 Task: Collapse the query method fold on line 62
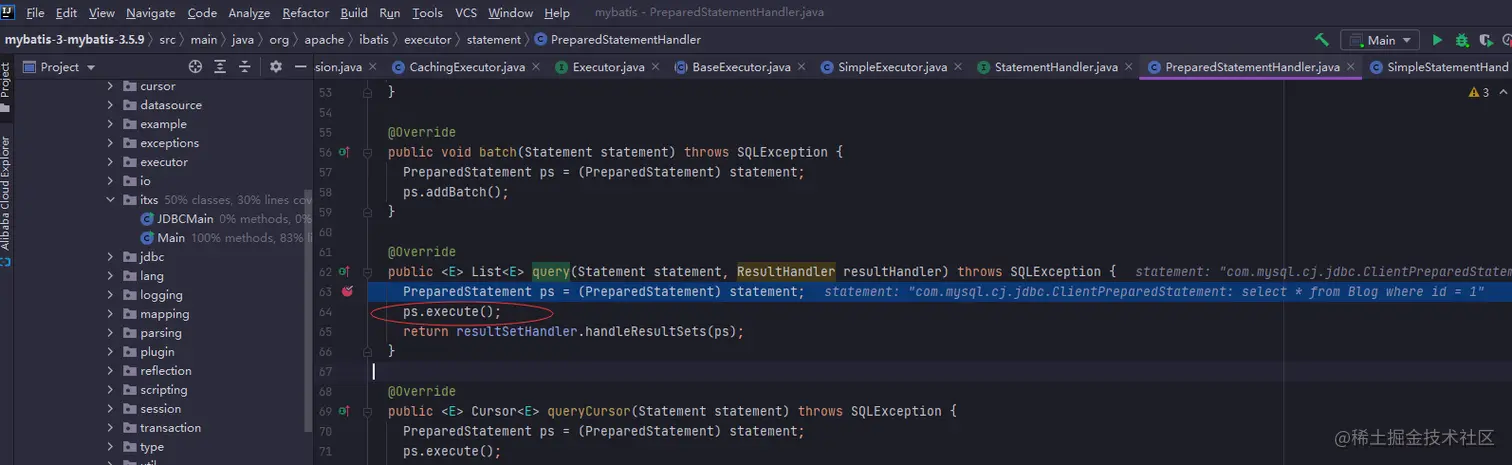368,272
